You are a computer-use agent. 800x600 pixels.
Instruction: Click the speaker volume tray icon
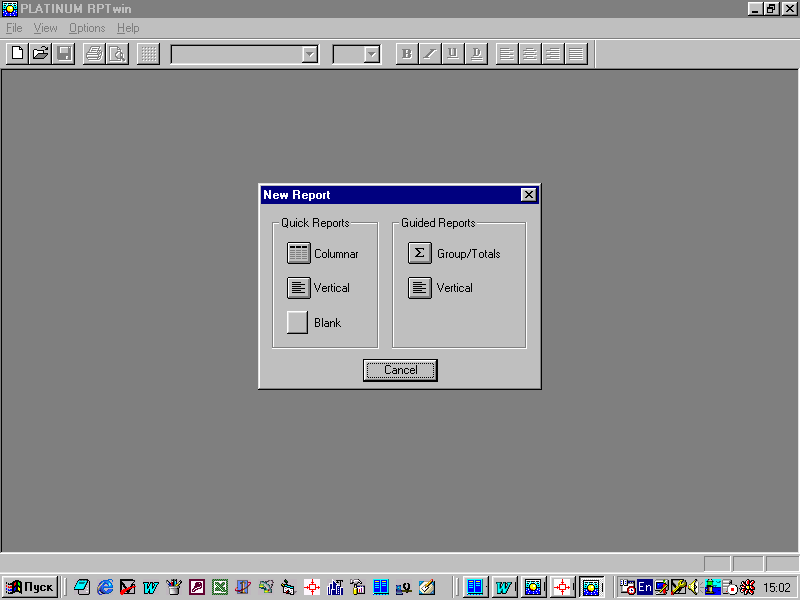tap(693, 587)
